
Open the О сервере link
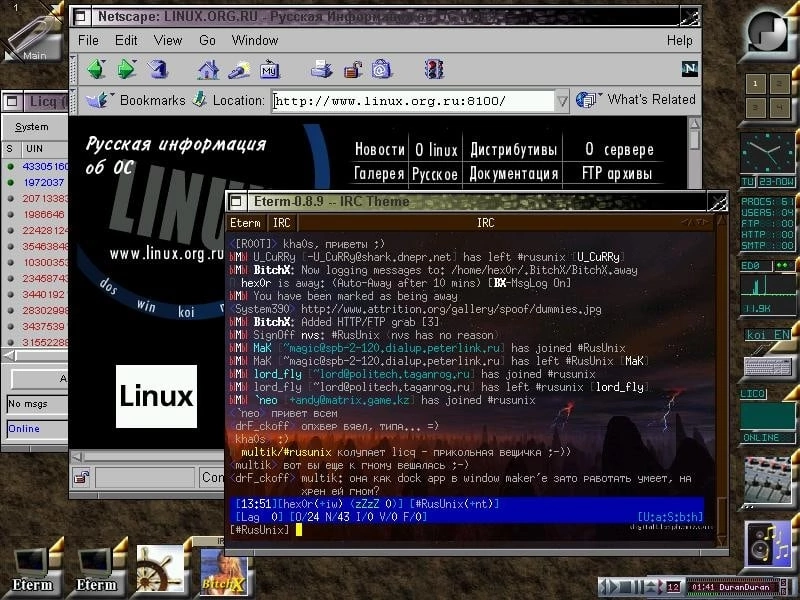[x=619, y=149]
